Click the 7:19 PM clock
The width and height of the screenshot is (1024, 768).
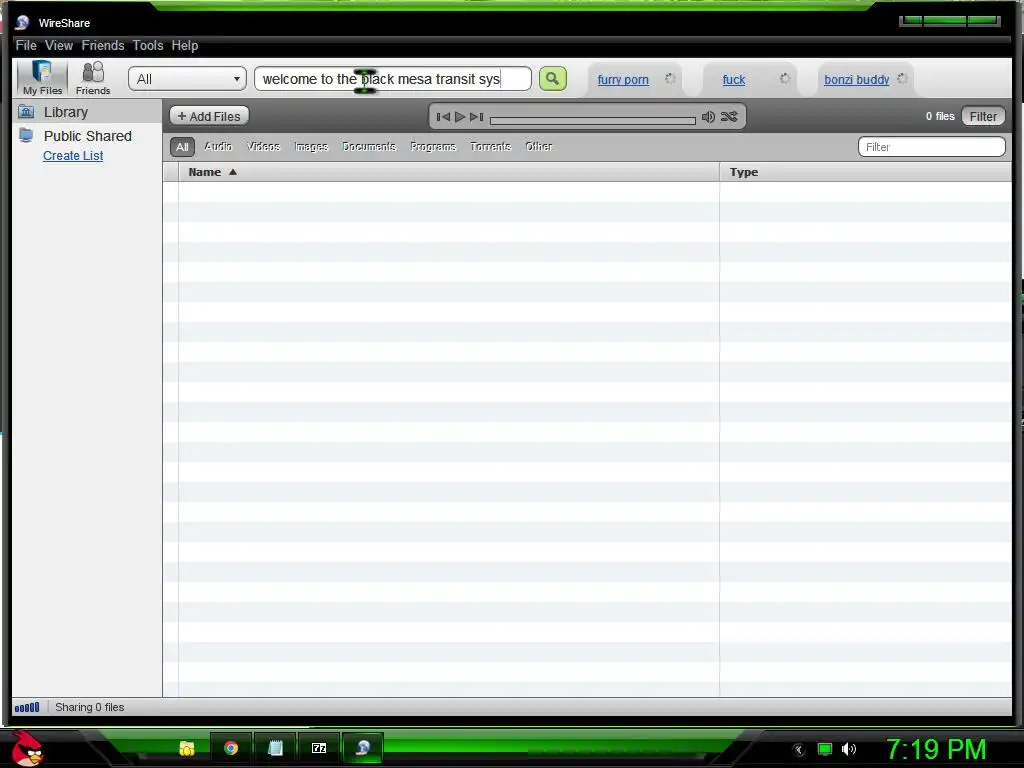(x=936, y=750)
